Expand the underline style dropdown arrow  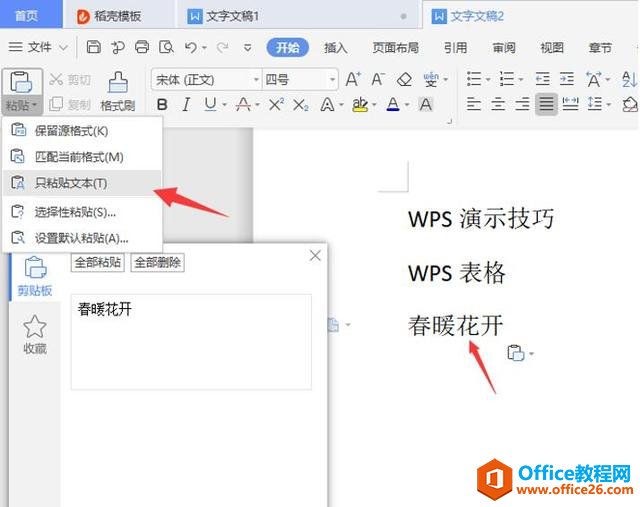tap(224, 105)
